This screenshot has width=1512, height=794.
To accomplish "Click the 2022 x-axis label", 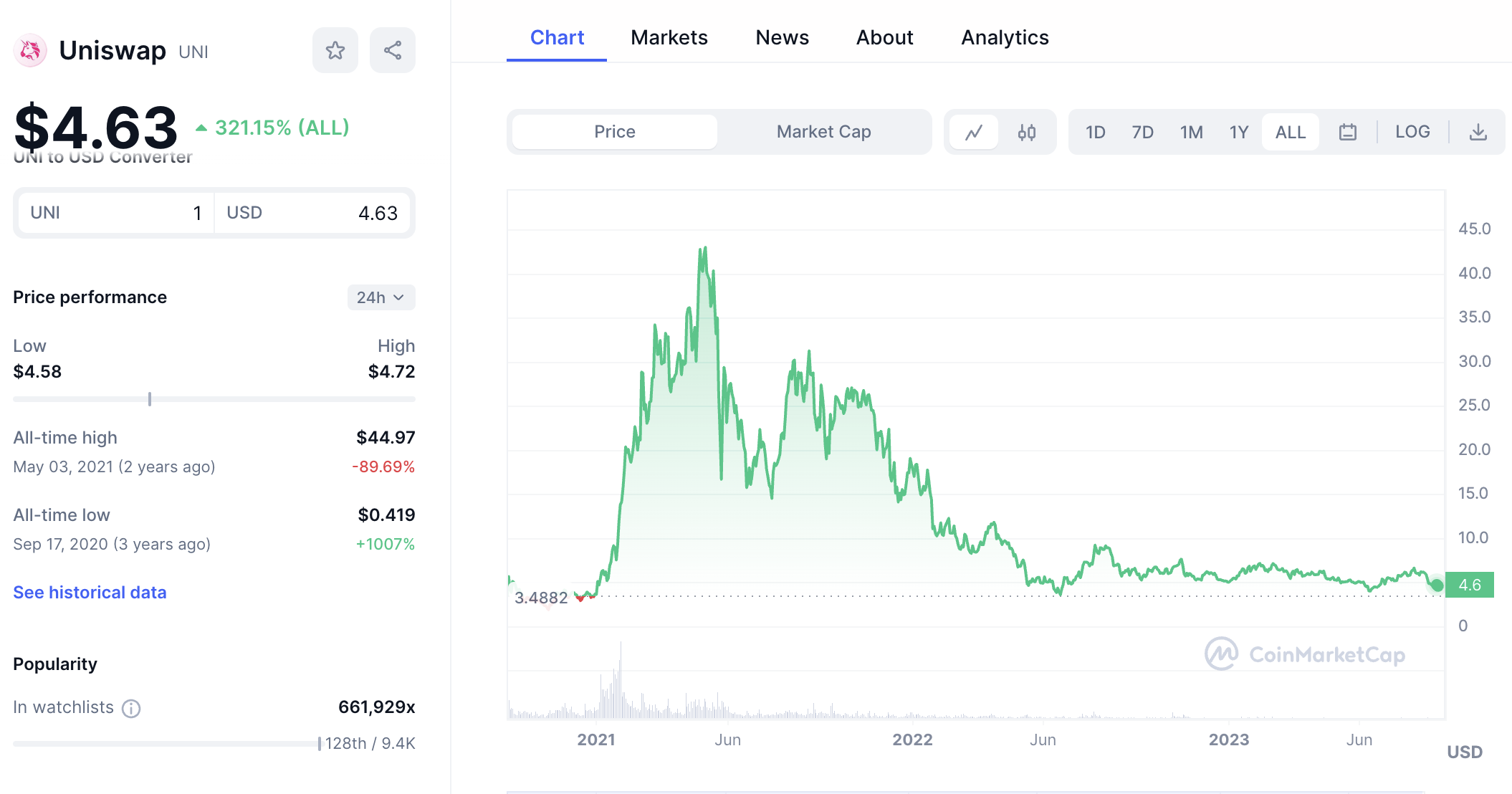I will 912,740.
